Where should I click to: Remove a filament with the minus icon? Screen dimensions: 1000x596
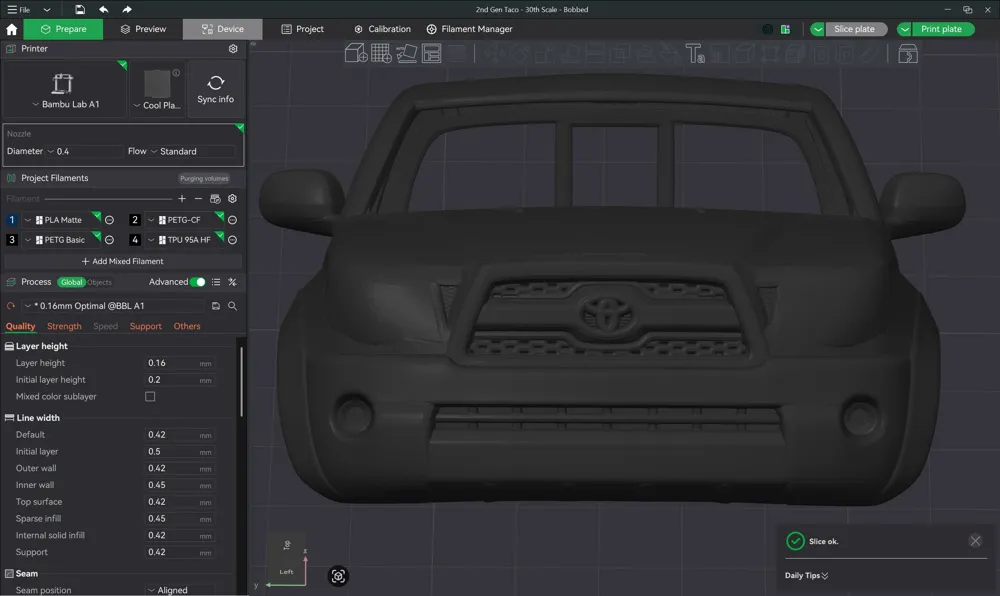click(198, 199)
